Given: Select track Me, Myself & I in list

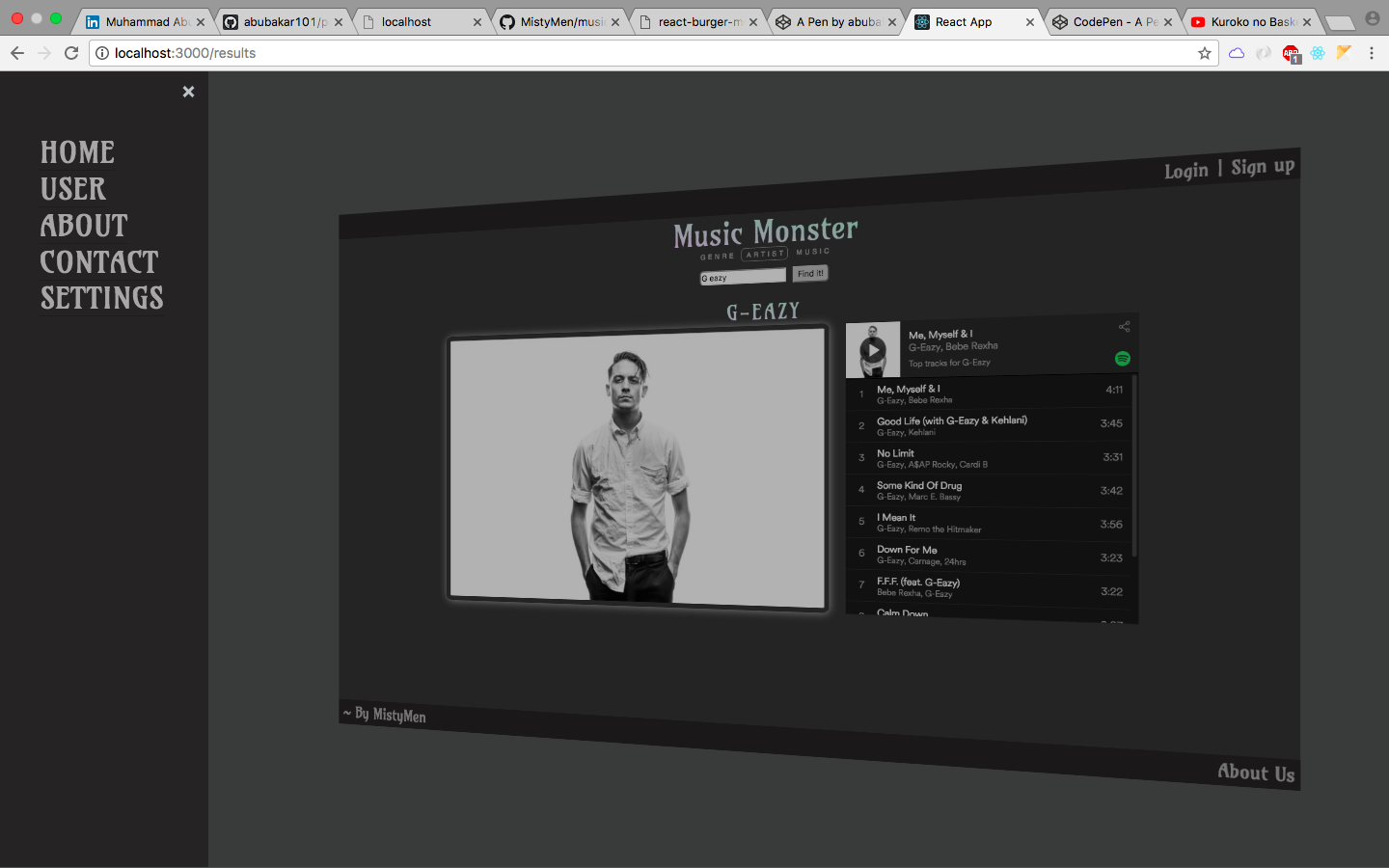Looking at the screenshot, I should click(989, 393).
